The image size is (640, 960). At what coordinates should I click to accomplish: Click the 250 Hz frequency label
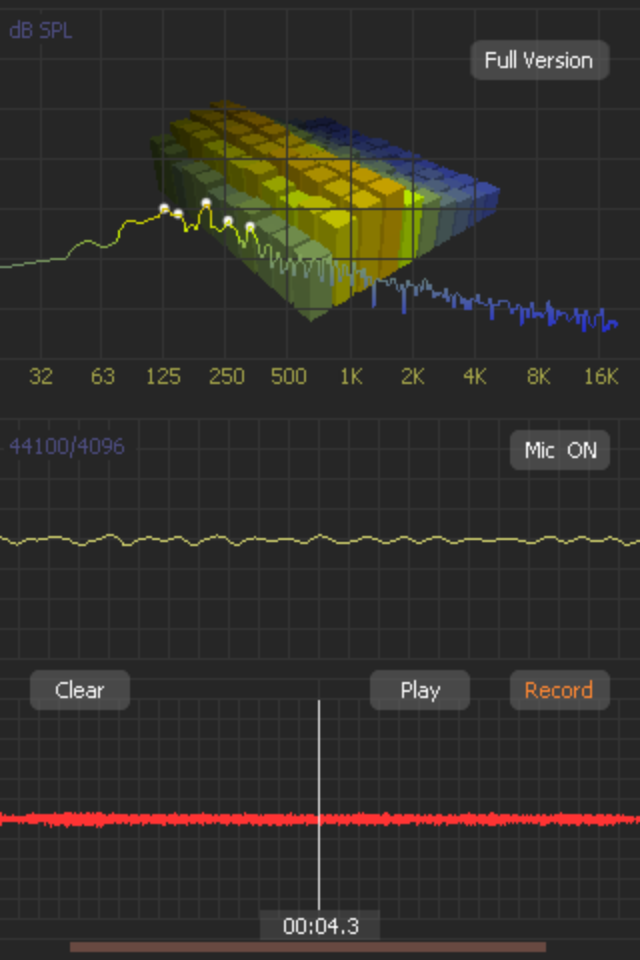(x=227, y=376)
